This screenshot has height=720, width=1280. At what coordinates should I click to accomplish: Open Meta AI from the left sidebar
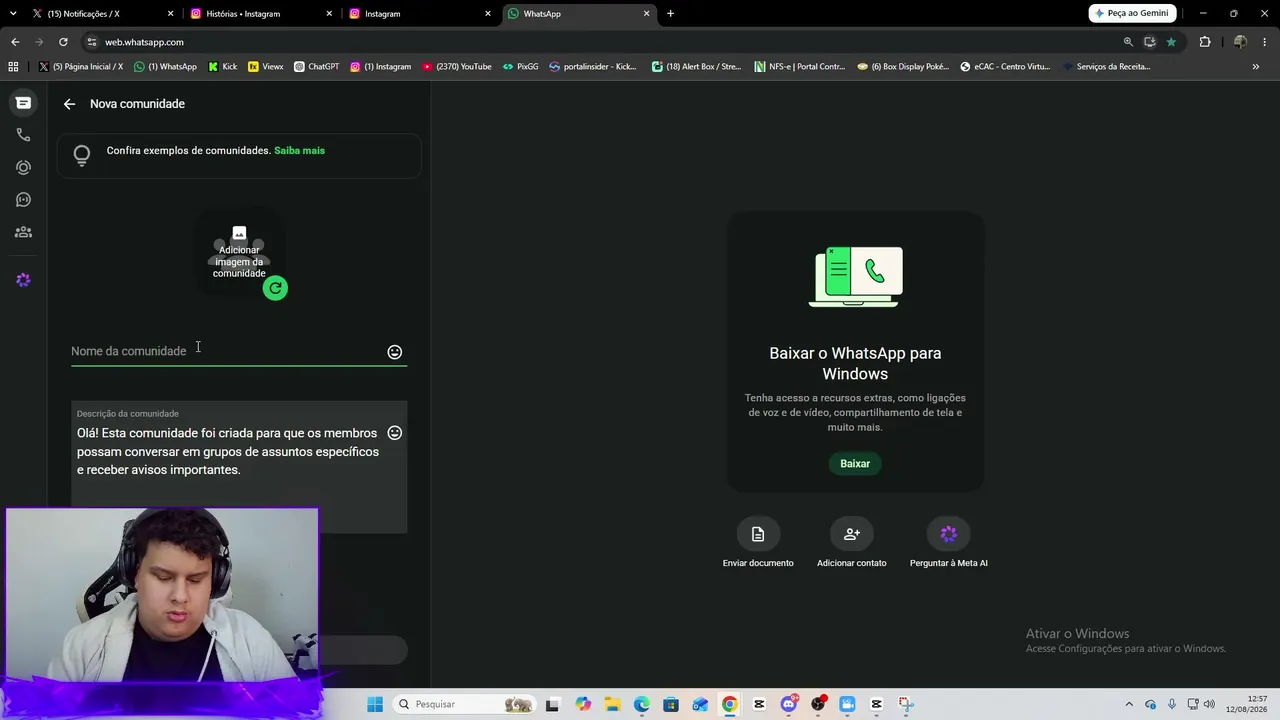23,280
